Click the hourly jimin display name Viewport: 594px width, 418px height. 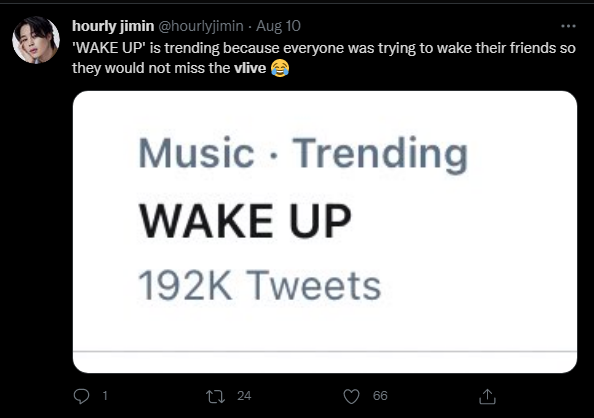[x=113, y=26]
